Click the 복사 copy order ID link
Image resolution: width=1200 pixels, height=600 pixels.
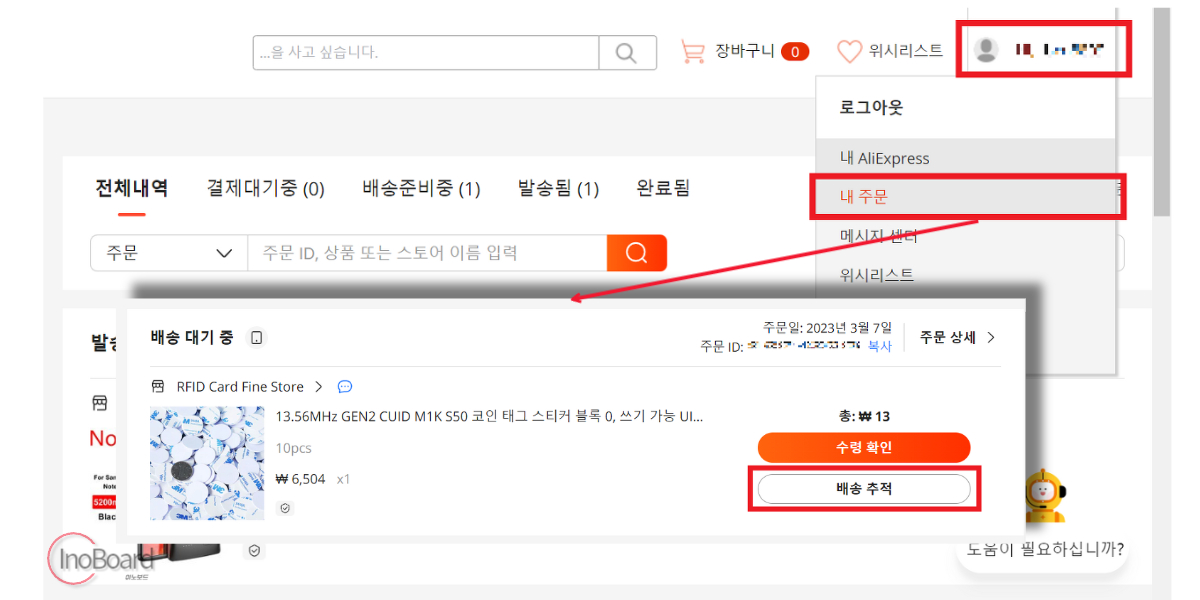coord(879,346)
